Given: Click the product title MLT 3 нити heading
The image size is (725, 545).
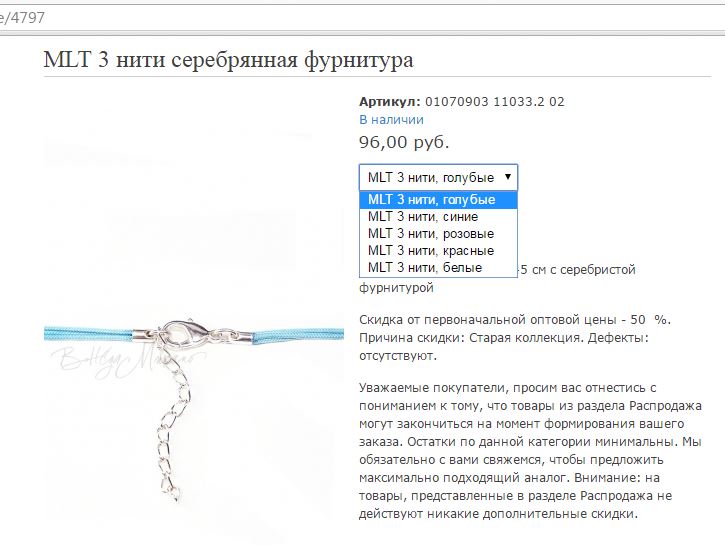Looking at the screenshot, I should pos(228,60).
